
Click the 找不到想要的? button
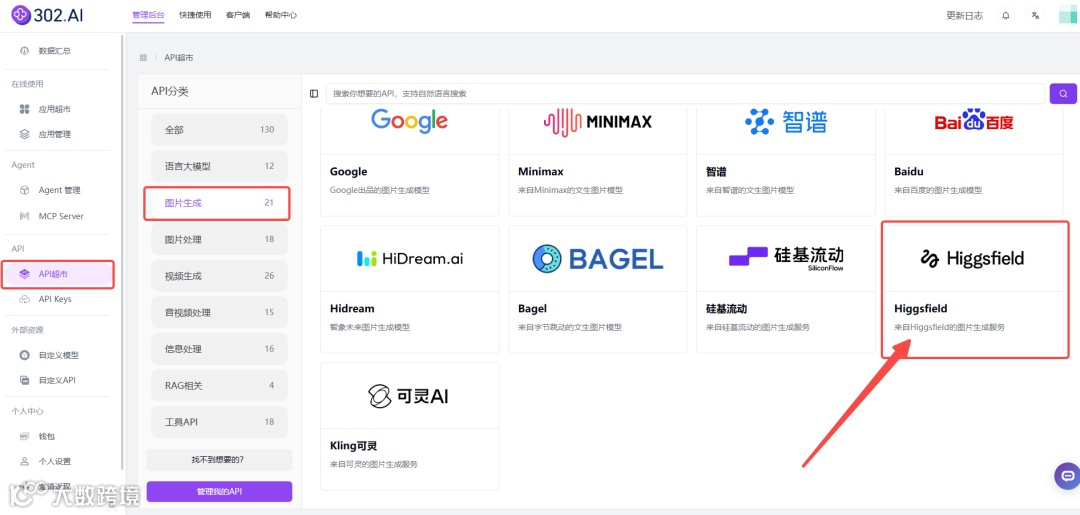click(219, 459)
